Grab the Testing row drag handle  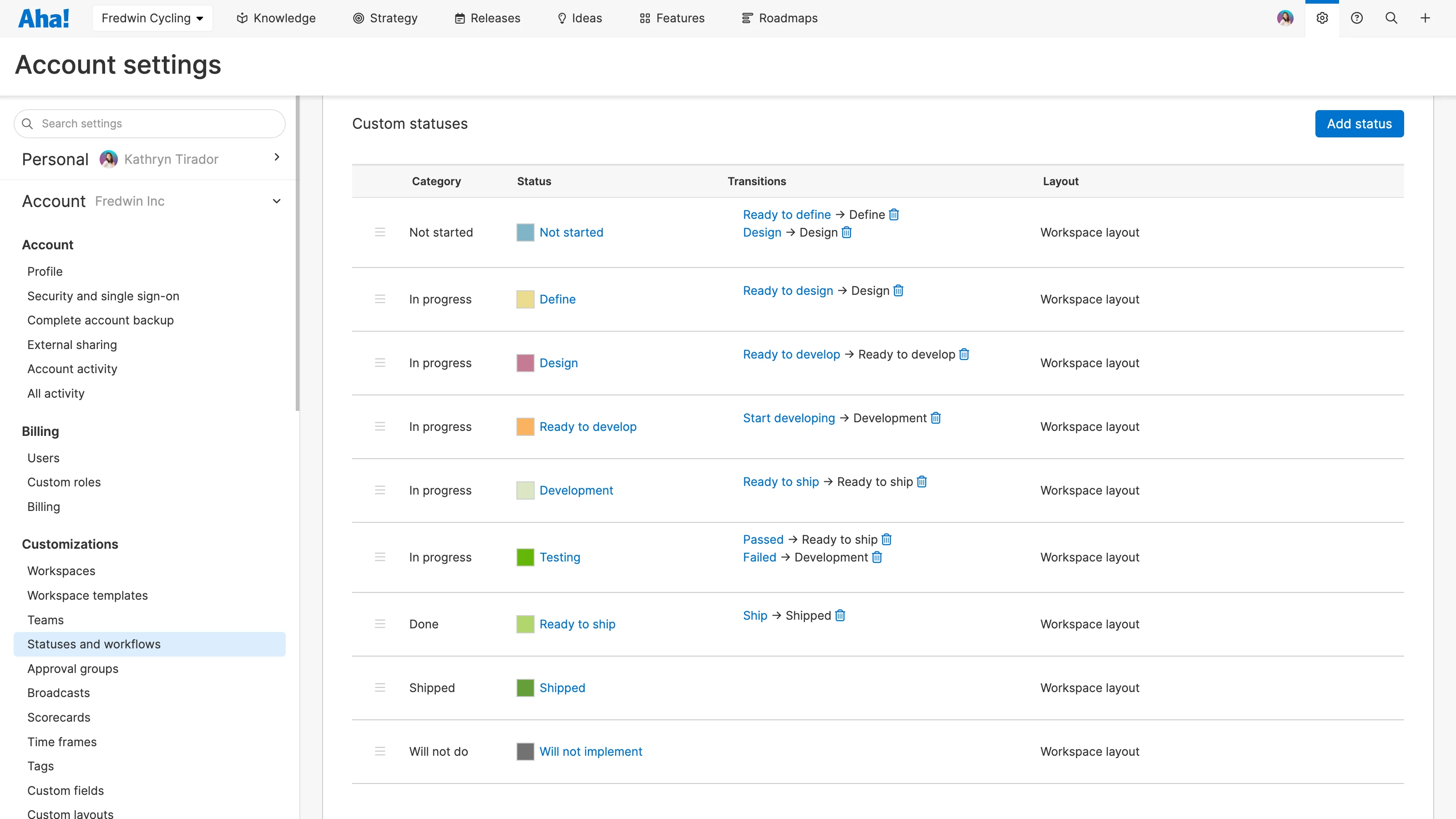click(x=380, y=557)
